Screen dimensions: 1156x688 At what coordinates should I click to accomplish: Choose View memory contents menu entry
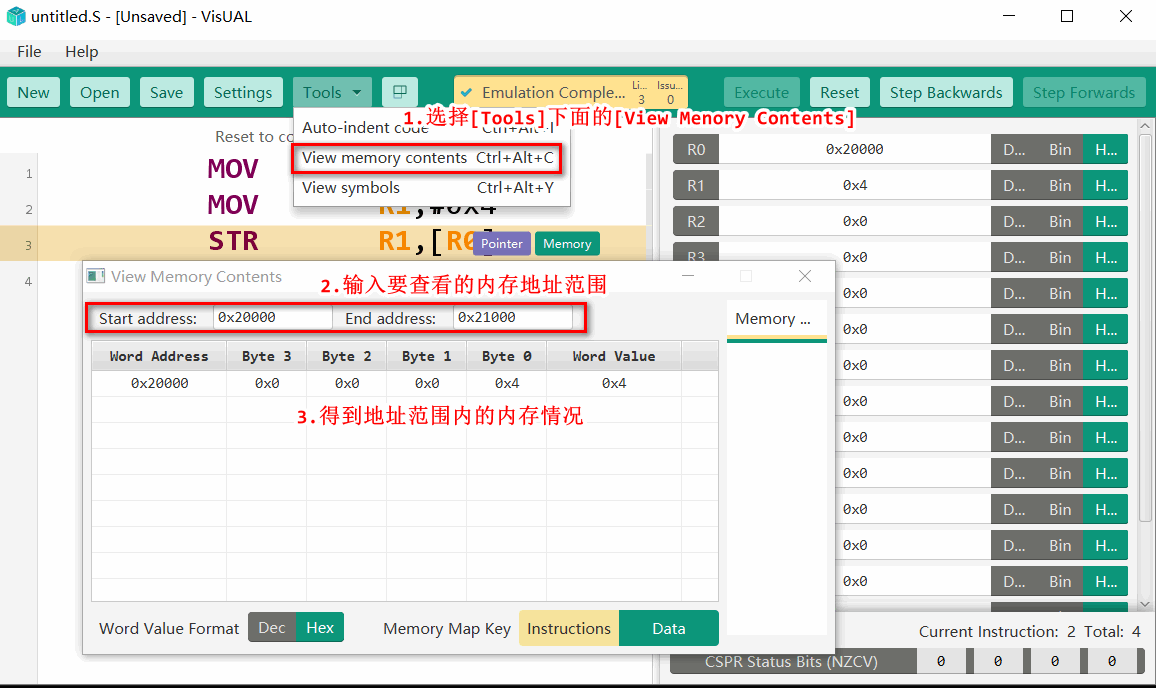coord(427,158)
